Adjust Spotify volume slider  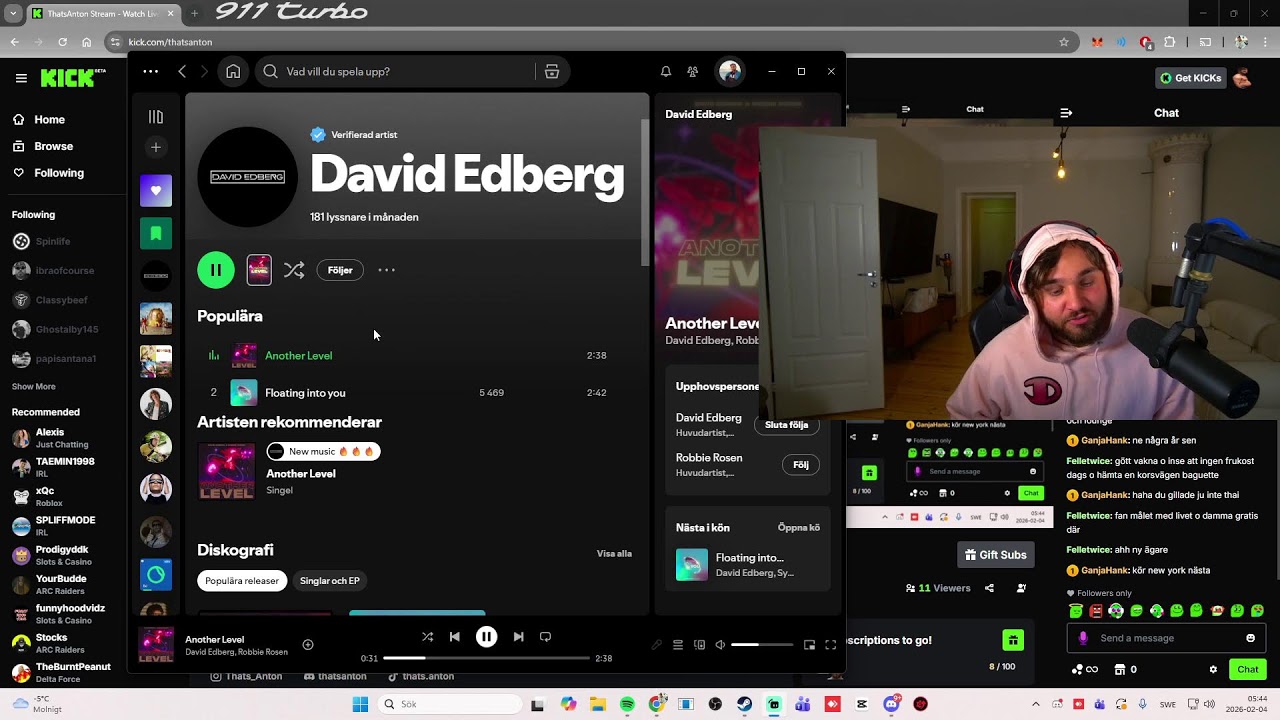[x=762, y=645]
